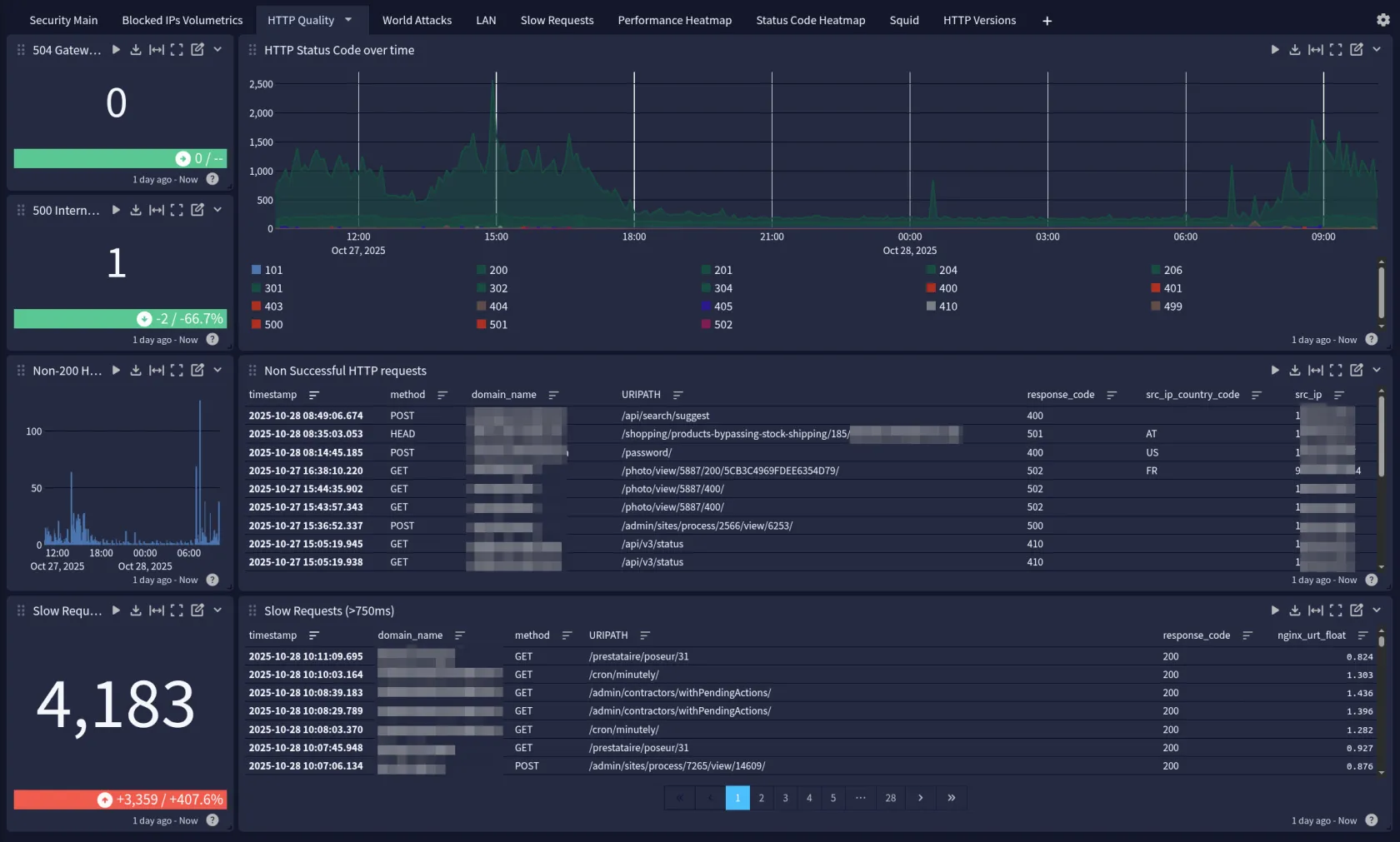Toggle the 500 status series in legend
The width and height of the screenshot is (1400, 842).
pos(273,325)
